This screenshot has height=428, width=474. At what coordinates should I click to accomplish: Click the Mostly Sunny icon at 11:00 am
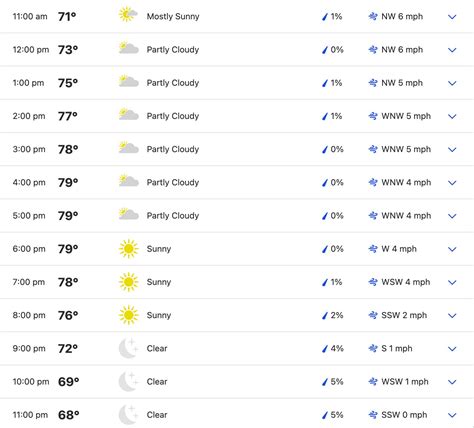(128, 15)
